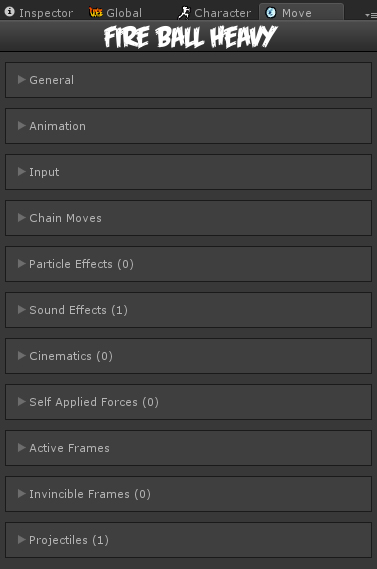Screen dimensions: 377x569
Task: Expand the Input section
Action: click(188, 172)
